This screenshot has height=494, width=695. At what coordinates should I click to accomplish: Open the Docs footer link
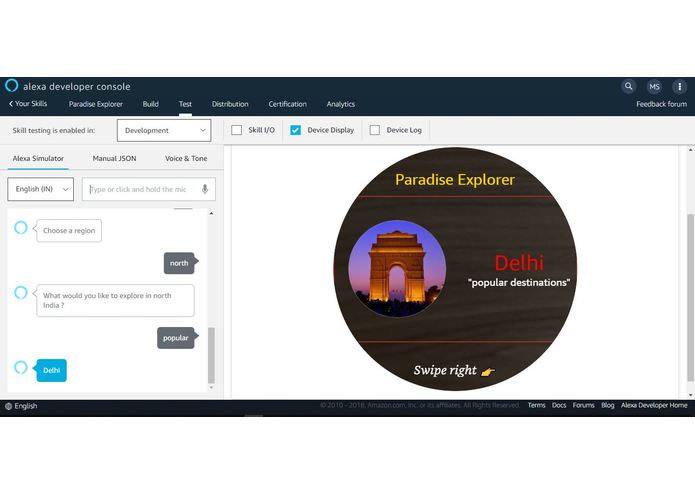[559, 405]
